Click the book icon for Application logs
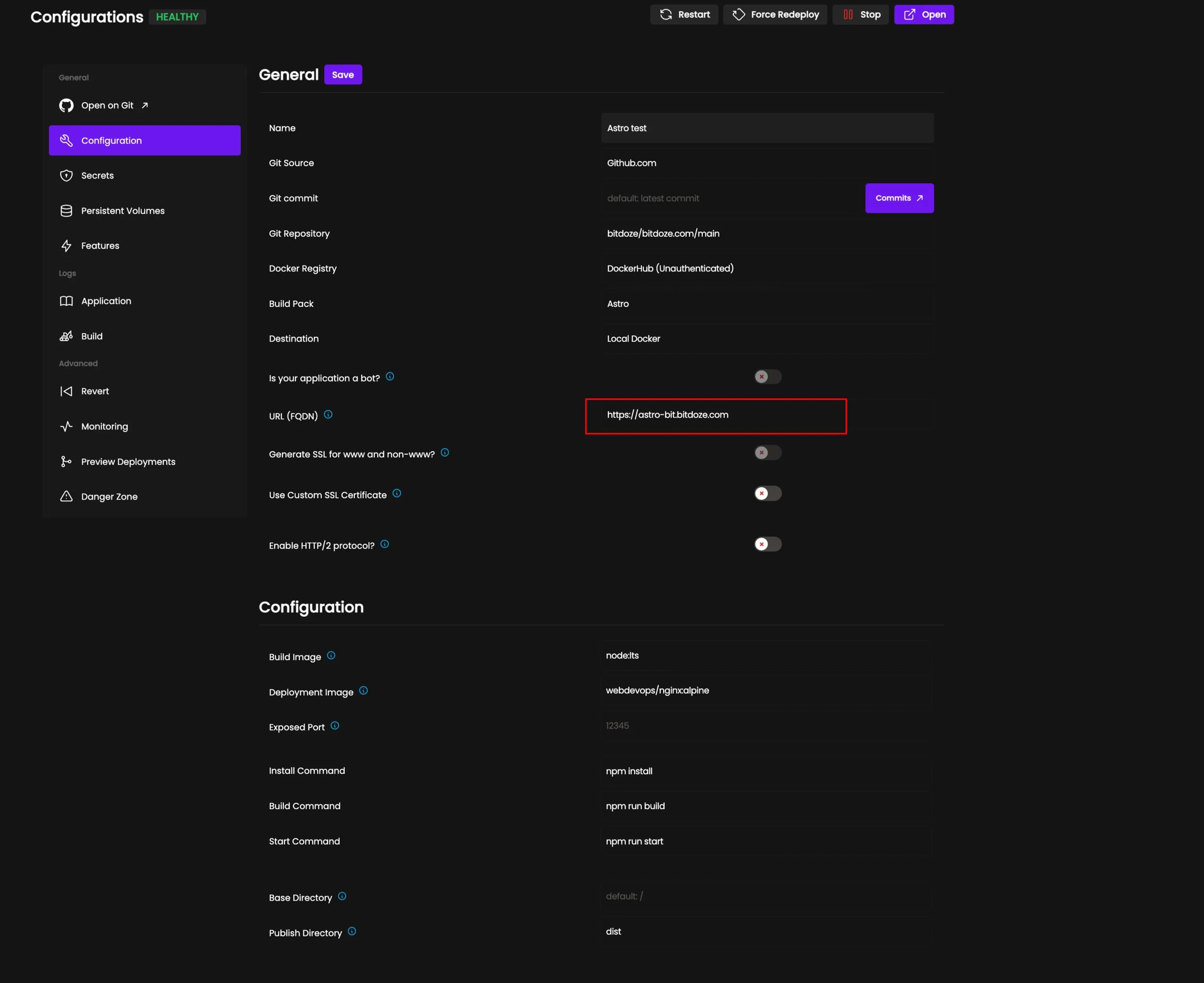This screenshot has width=1204, height=983. [x=66, y=301]
